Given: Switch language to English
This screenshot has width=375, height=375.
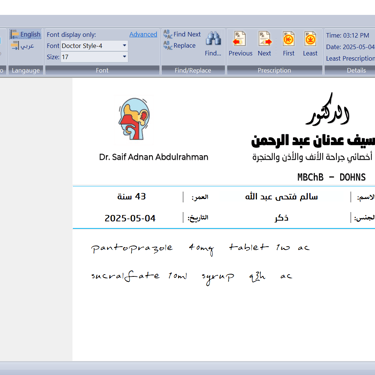Looking at the screenshot, I should click(25, 34).
